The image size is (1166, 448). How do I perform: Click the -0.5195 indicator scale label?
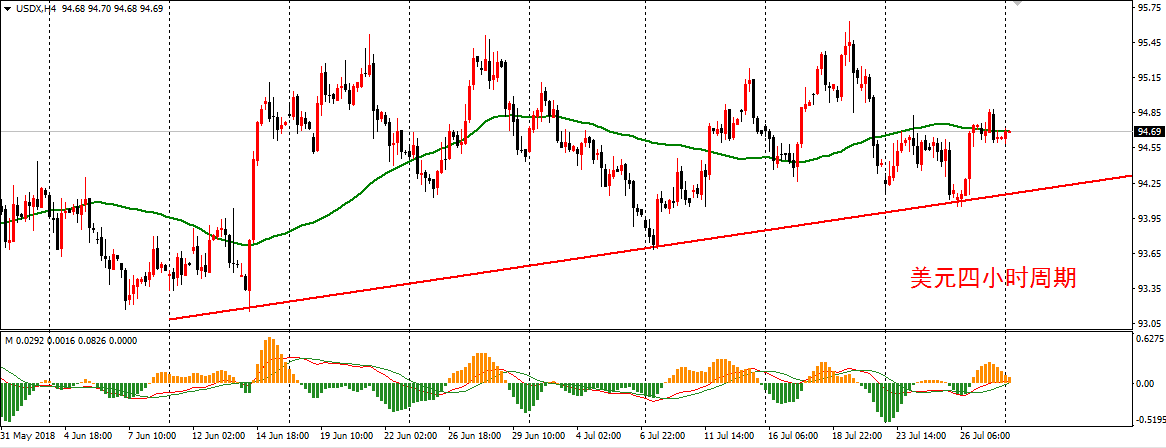pos(1148,421)
